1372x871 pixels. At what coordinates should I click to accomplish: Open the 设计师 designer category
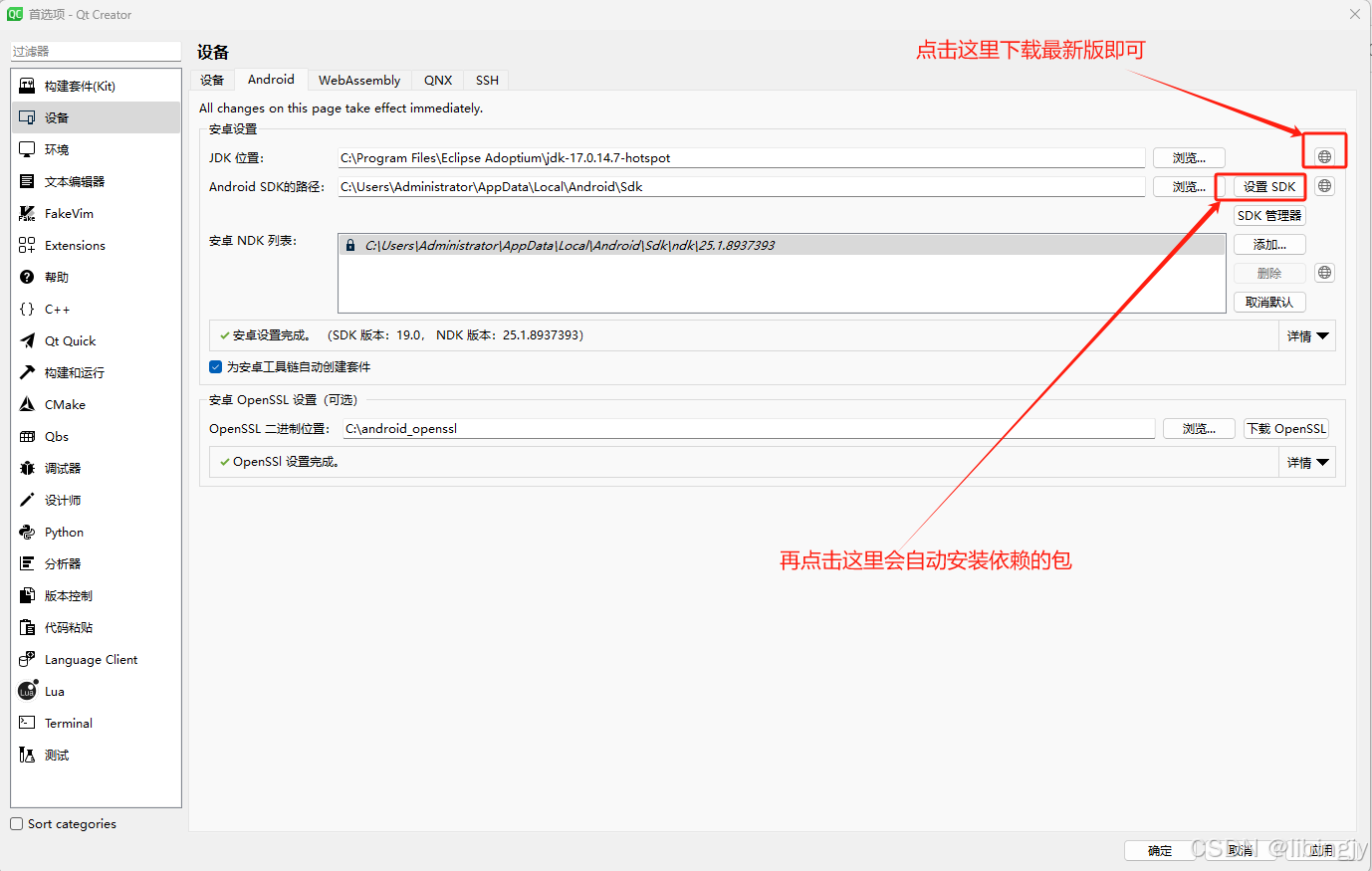point(96,500)
